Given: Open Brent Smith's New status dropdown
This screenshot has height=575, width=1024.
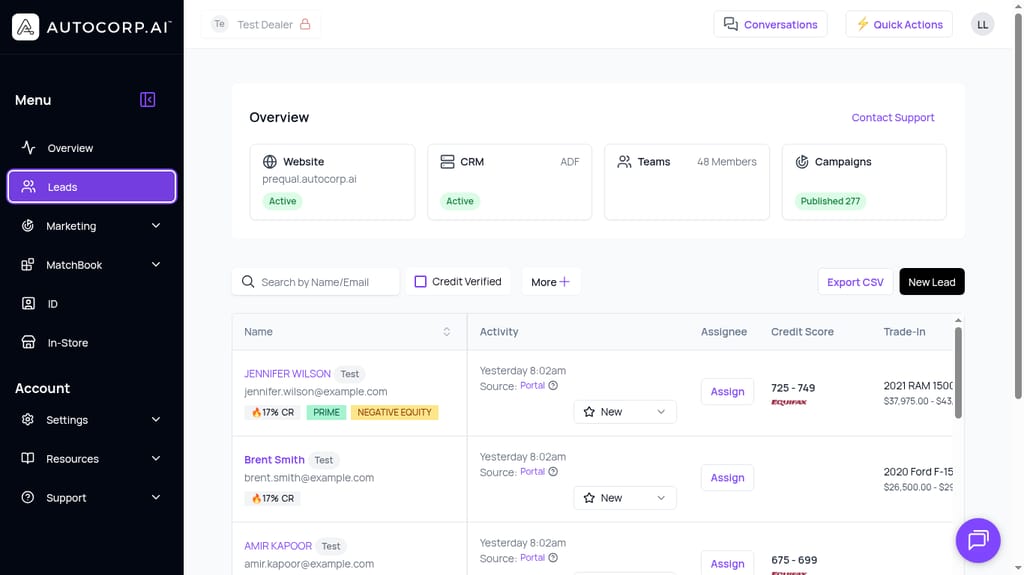Looking at the screenshot, I should pos(625,498).
